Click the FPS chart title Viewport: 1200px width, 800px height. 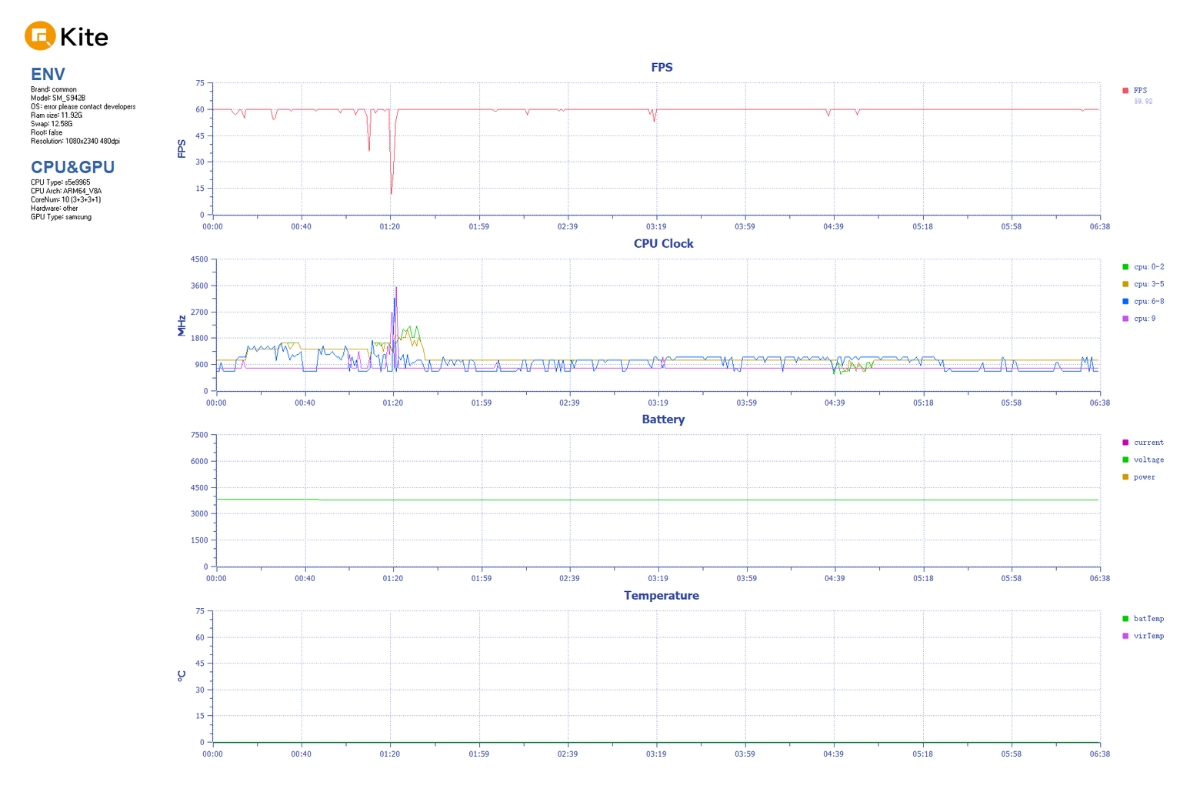662,67
